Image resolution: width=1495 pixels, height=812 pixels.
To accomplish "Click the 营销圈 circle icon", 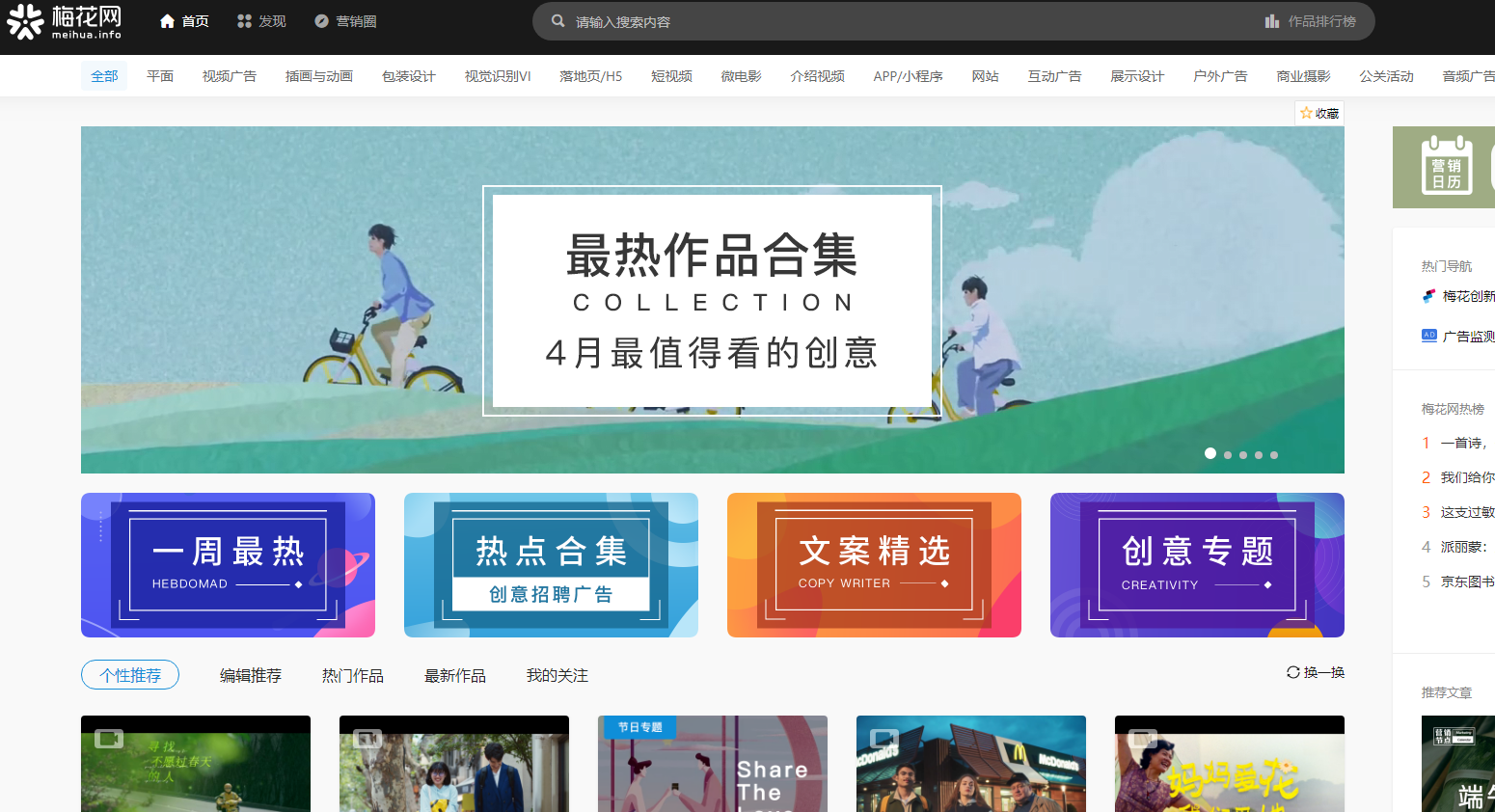I will 319,20.
